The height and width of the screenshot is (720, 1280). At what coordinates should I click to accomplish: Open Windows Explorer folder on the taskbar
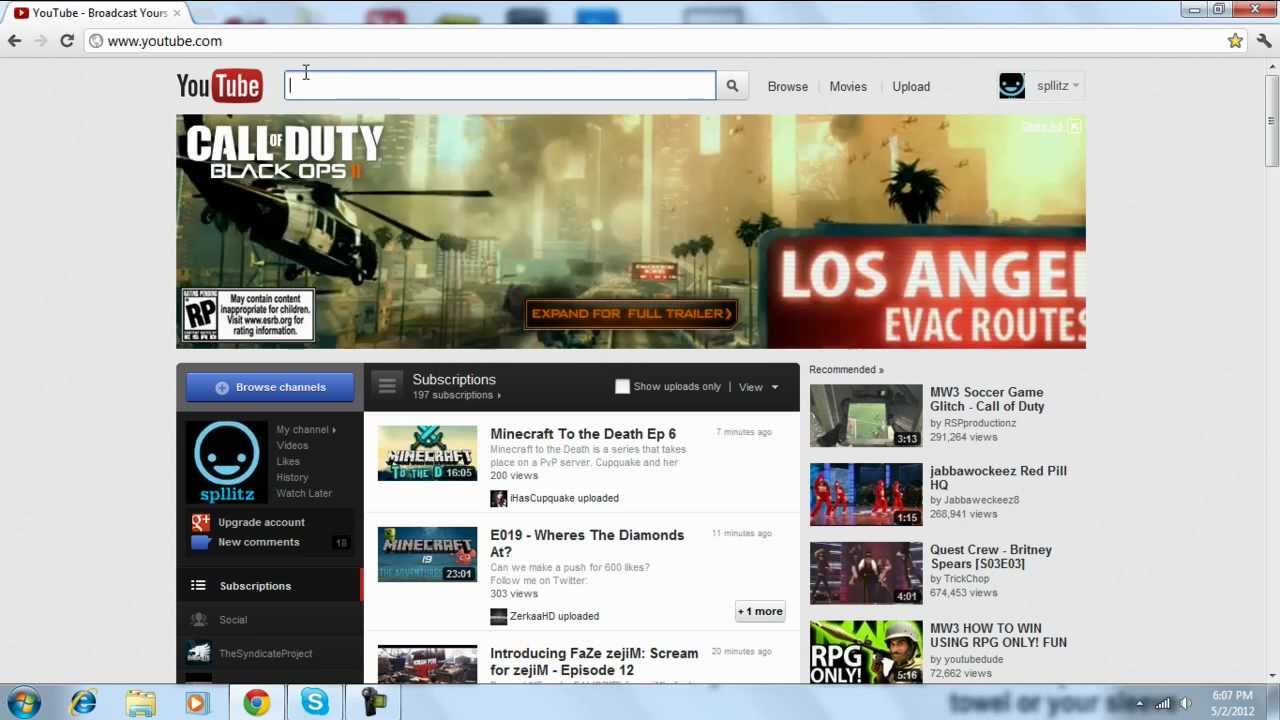pos(140,703)
